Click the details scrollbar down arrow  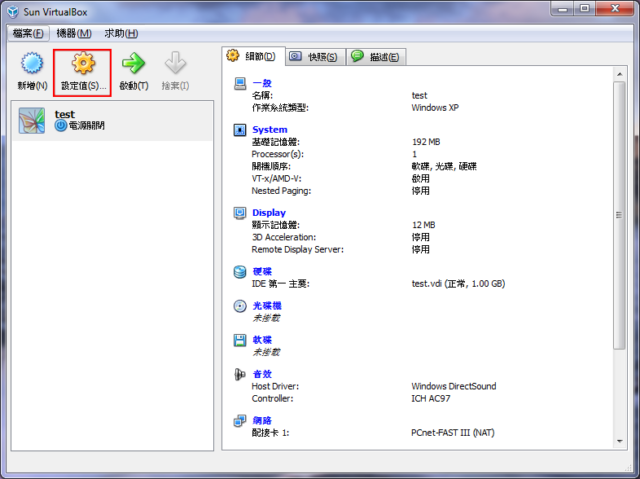tap(620, 441)
